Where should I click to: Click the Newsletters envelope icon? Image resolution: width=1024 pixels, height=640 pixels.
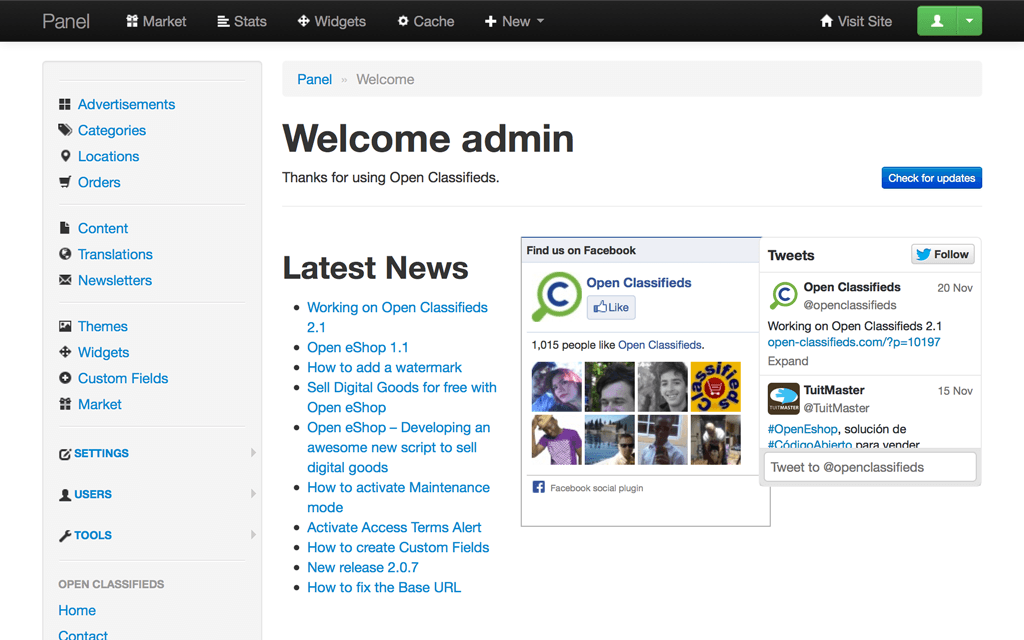pyautogui.click(x=65, y=281)
